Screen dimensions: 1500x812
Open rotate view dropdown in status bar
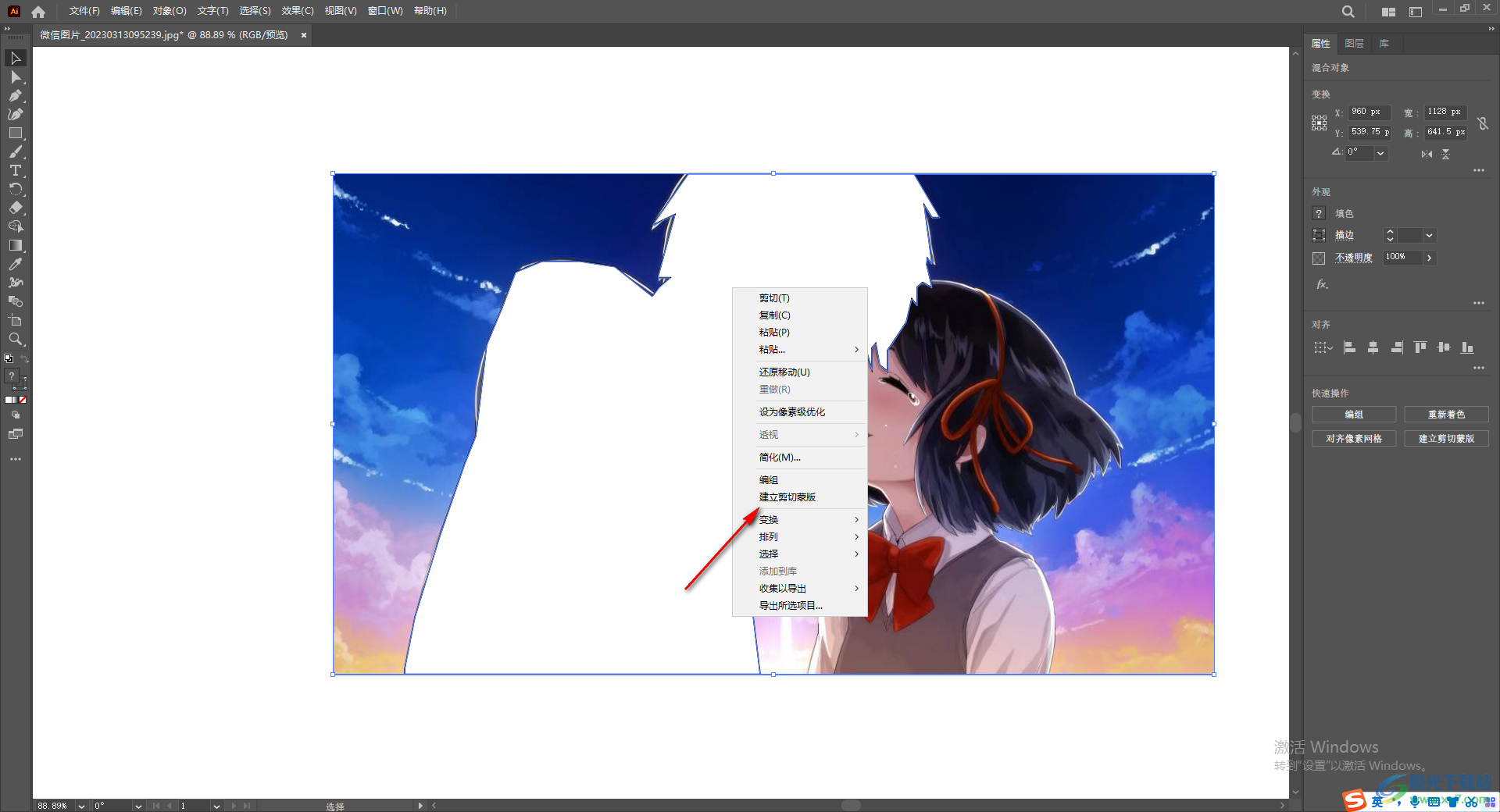[138, 806]
